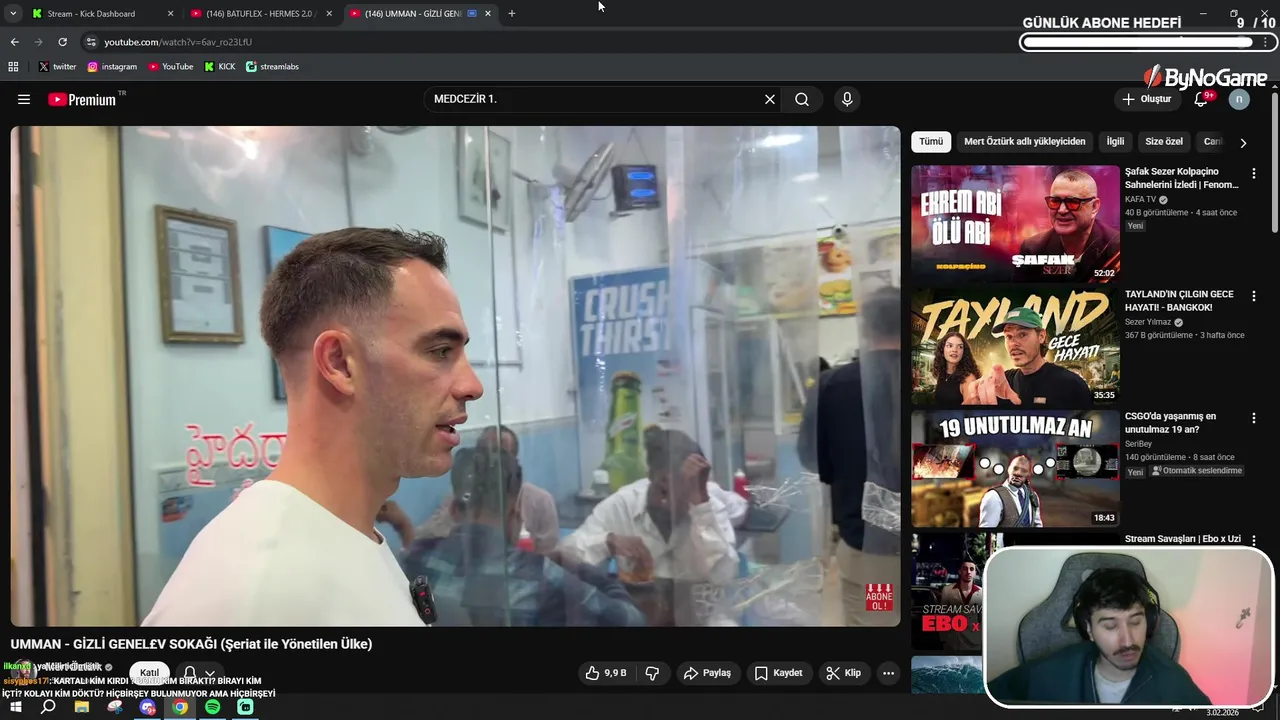Image resolution: width=1280 pixels, height=720 pixels.
Task: Open options for Stream Savaşları video
Action: pos(1254,541)
